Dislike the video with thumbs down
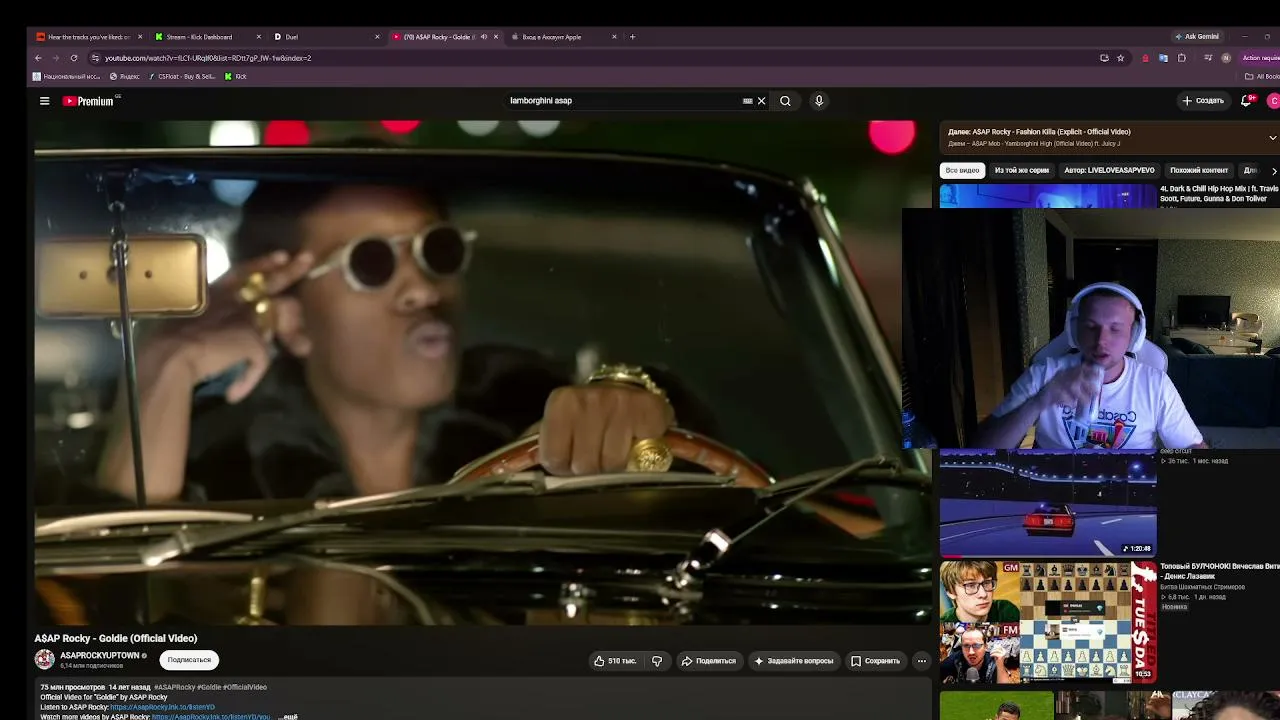The height and width of the screenshot is (720, 1280). tap(657, 661)
